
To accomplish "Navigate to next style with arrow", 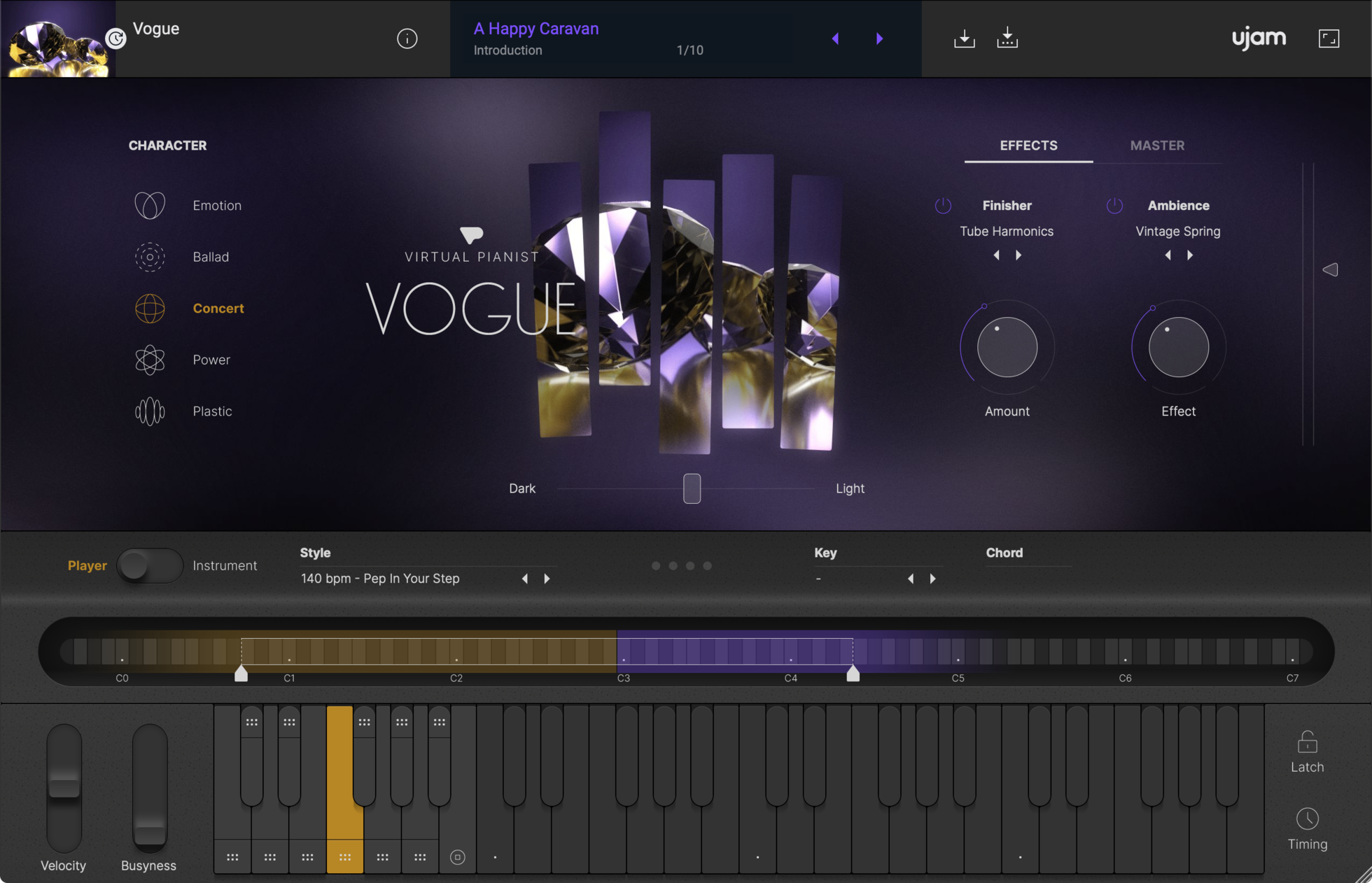I will click(x=547, y=578).
